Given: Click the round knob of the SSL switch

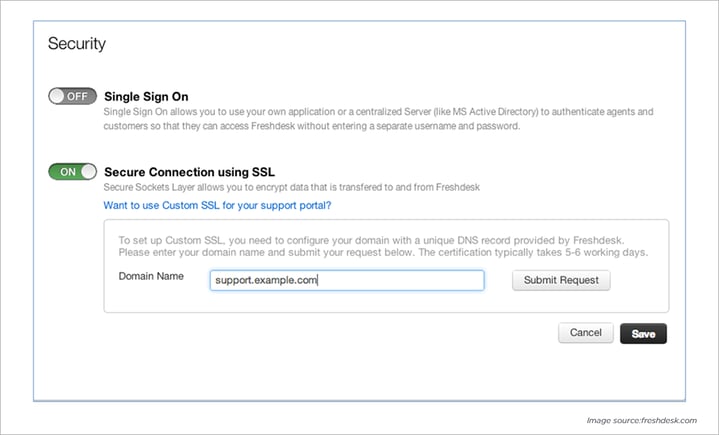Looking at the screenshot, I should click(88, 171).
